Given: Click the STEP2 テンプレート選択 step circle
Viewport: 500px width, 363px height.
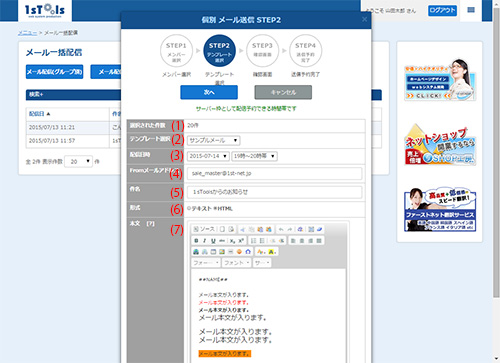Looking at the screenshot, I should click(219, 51).
